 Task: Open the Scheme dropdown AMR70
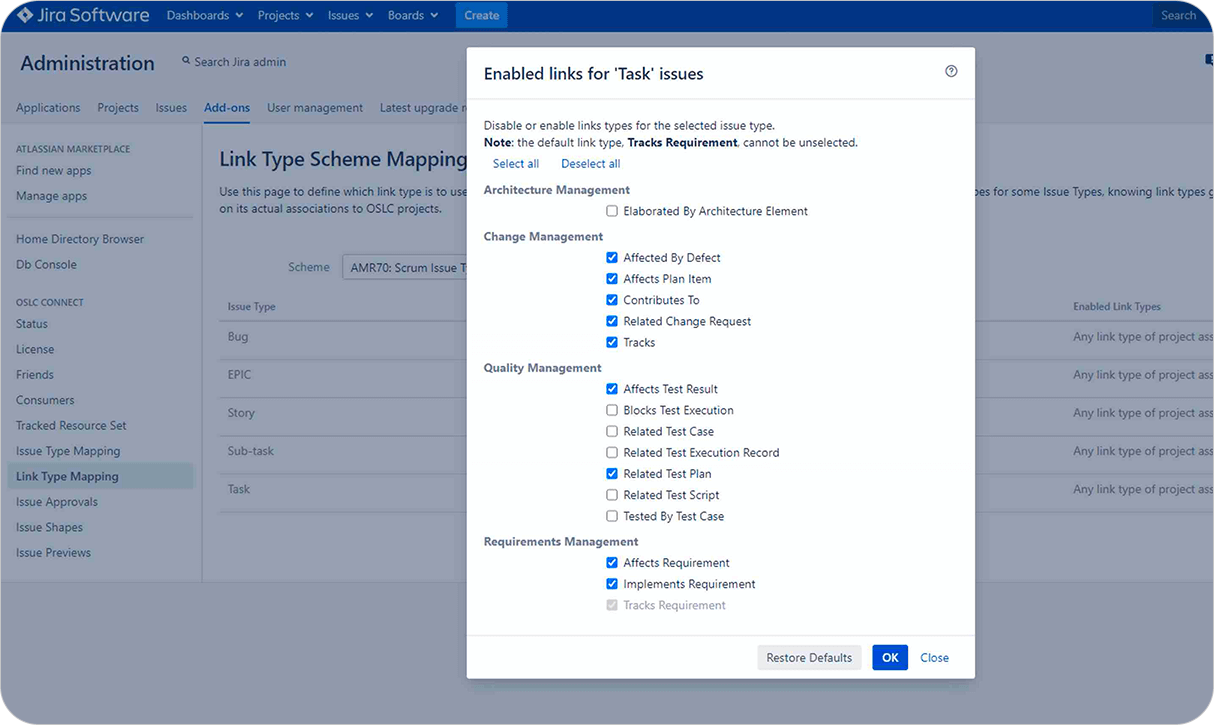[x=404, y=267]
